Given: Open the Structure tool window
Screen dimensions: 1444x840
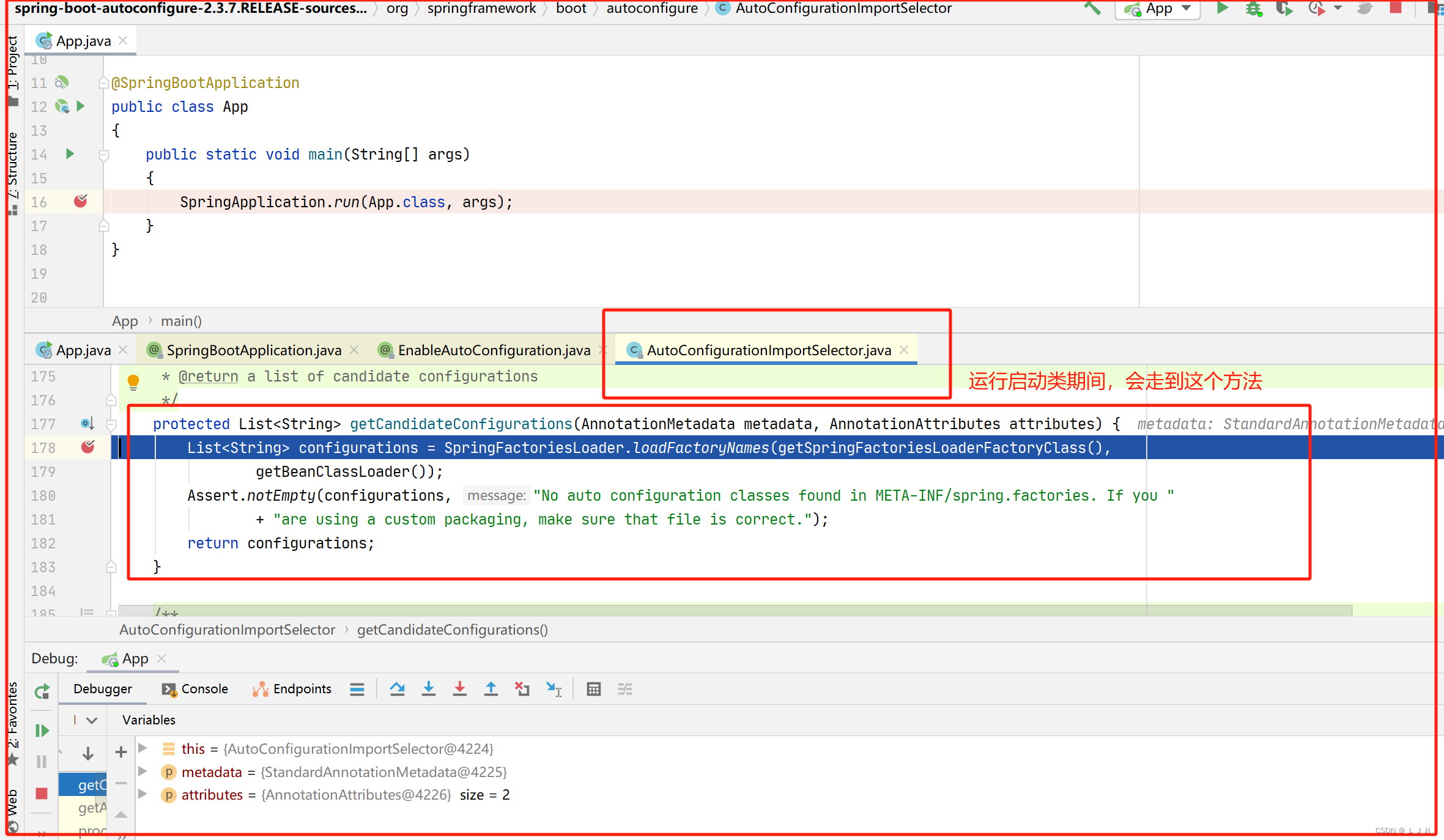Looking at the screenshot, I should [x=12, y=172].
